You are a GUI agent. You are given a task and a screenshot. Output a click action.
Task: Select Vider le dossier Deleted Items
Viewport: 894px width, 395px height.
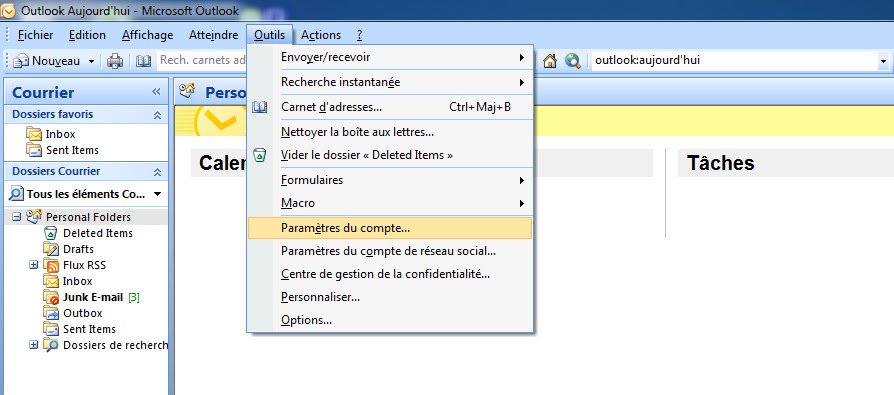coord(390,155)
